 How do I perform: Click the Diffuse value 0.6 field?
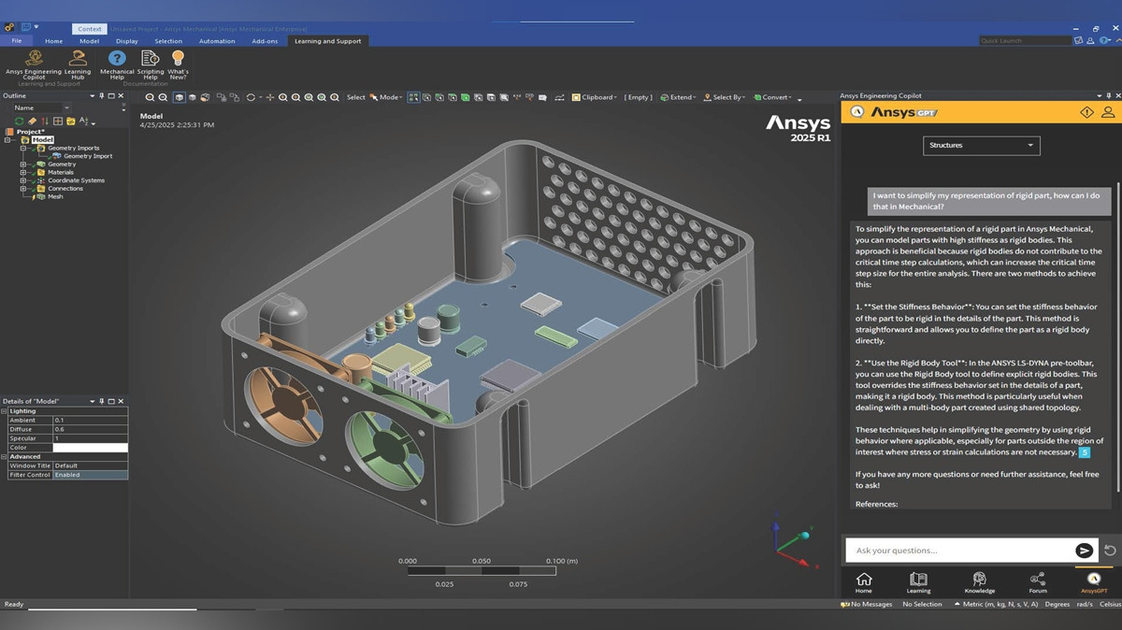(x=90, y=430)
